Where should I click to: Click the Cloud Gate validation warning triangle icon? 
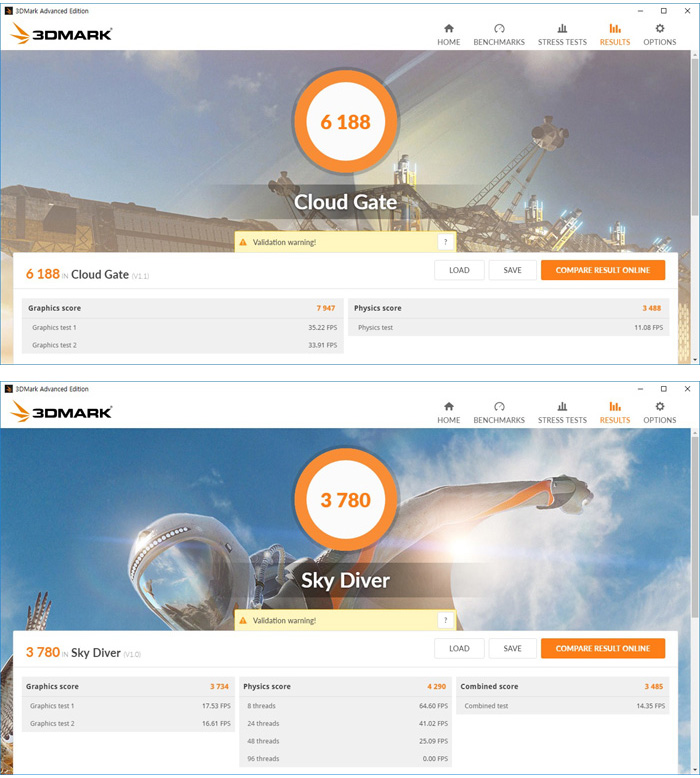pyautogui.click(x=243, y=242)
